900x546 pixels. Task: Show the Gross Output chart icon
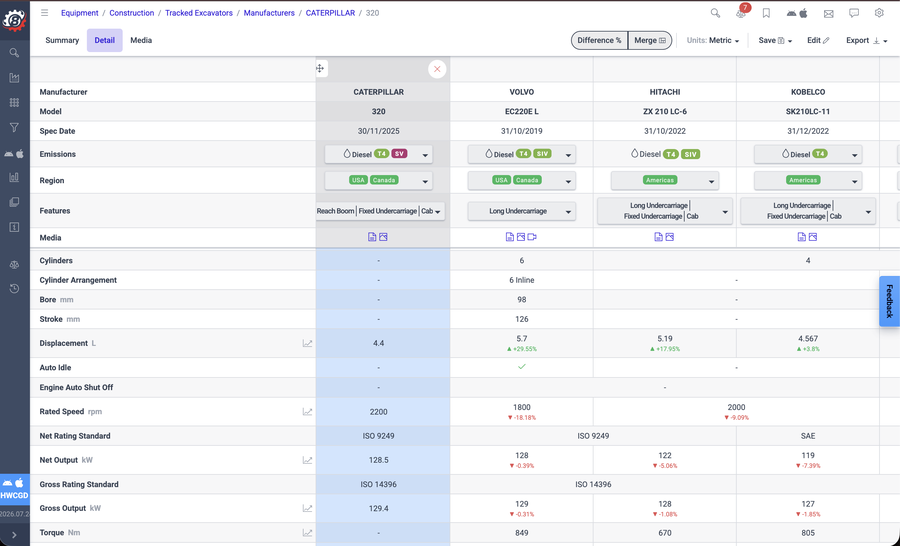(308, 508)
